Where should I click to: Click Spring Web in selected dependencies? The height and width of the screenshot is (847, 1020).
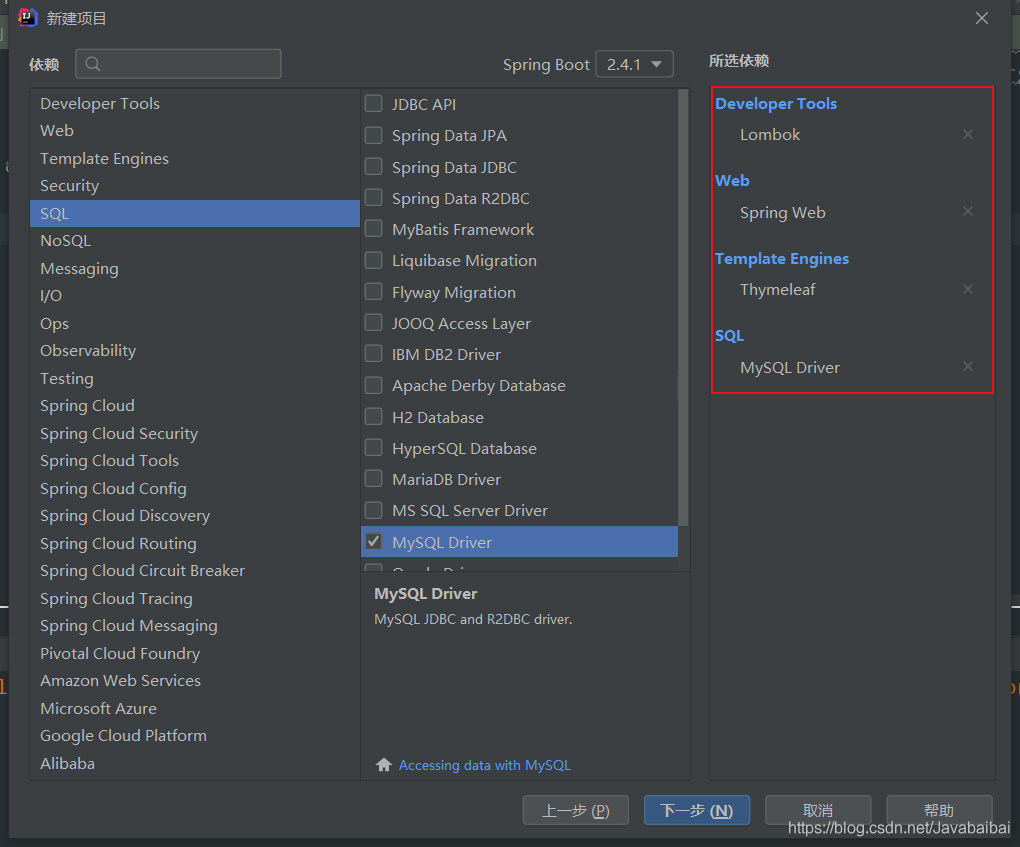tap(783, 213)
